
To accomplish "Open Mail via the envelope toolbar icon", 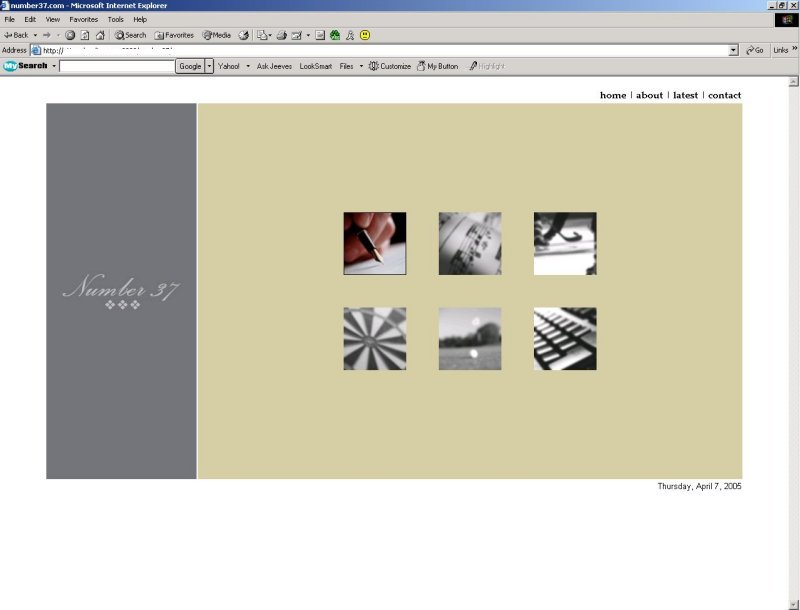I will tap(261, 34).
